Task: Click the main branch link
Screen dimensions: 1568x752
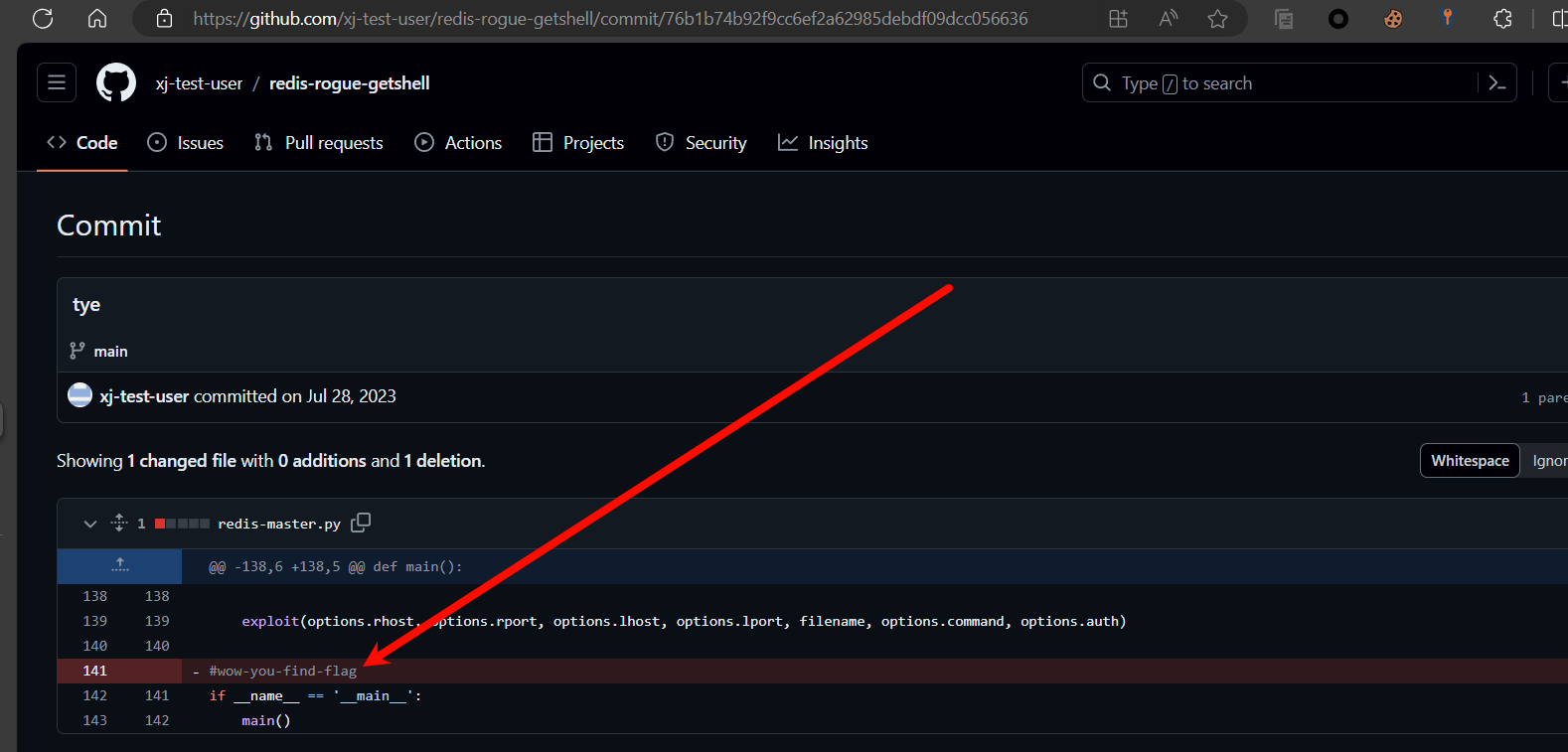Action: pyautogui.click(x=110, y=352)
